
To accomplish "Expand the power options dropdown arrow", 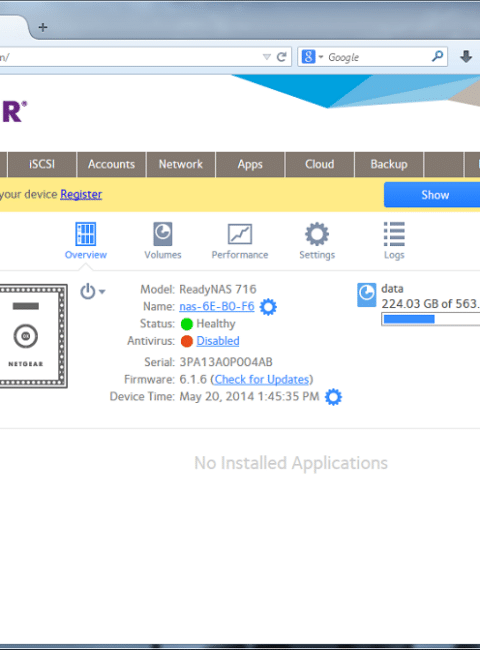I will point(102,292).
